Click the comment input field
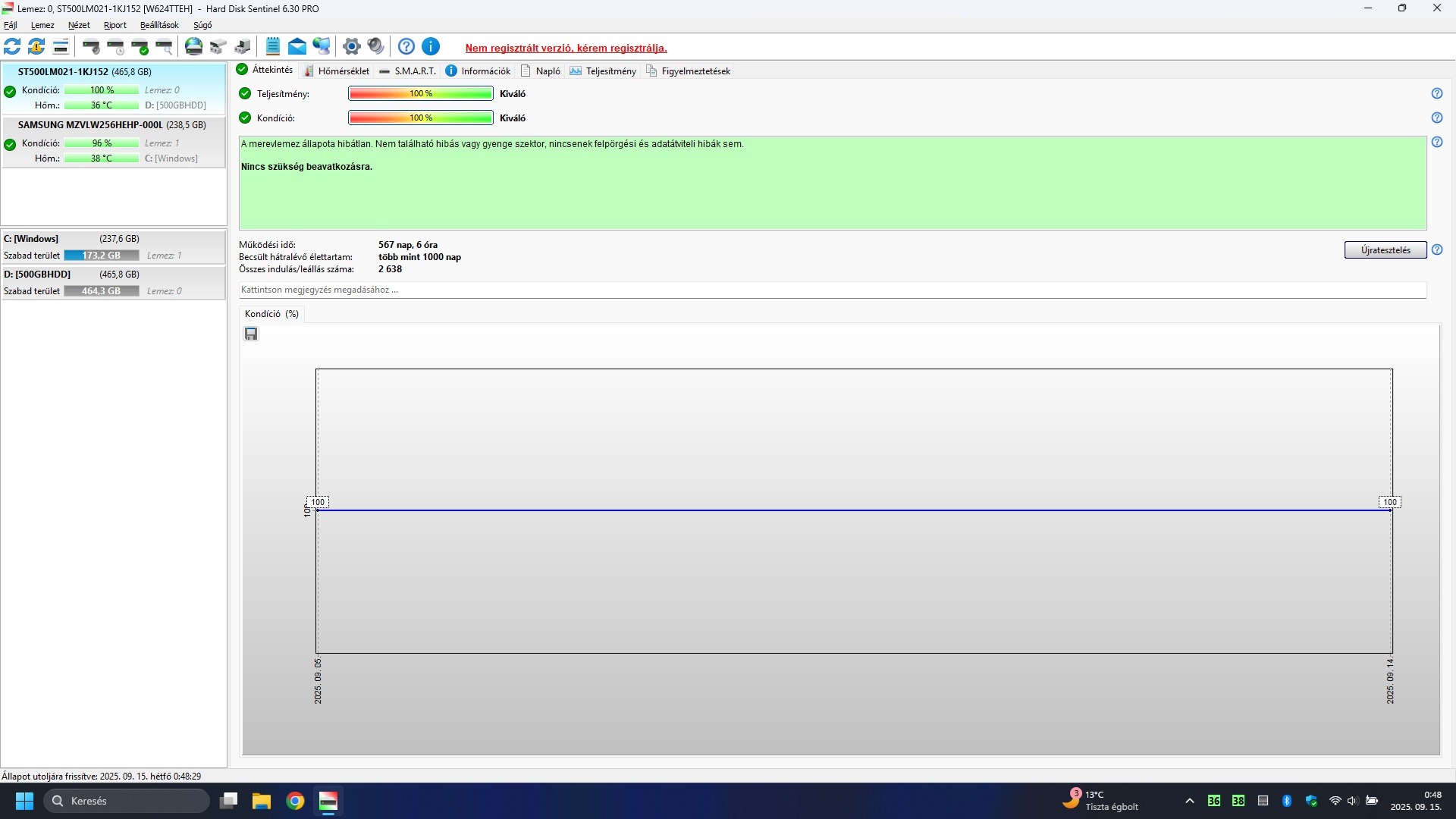This screenshot has width=1456, height=819. coord(832,290)
